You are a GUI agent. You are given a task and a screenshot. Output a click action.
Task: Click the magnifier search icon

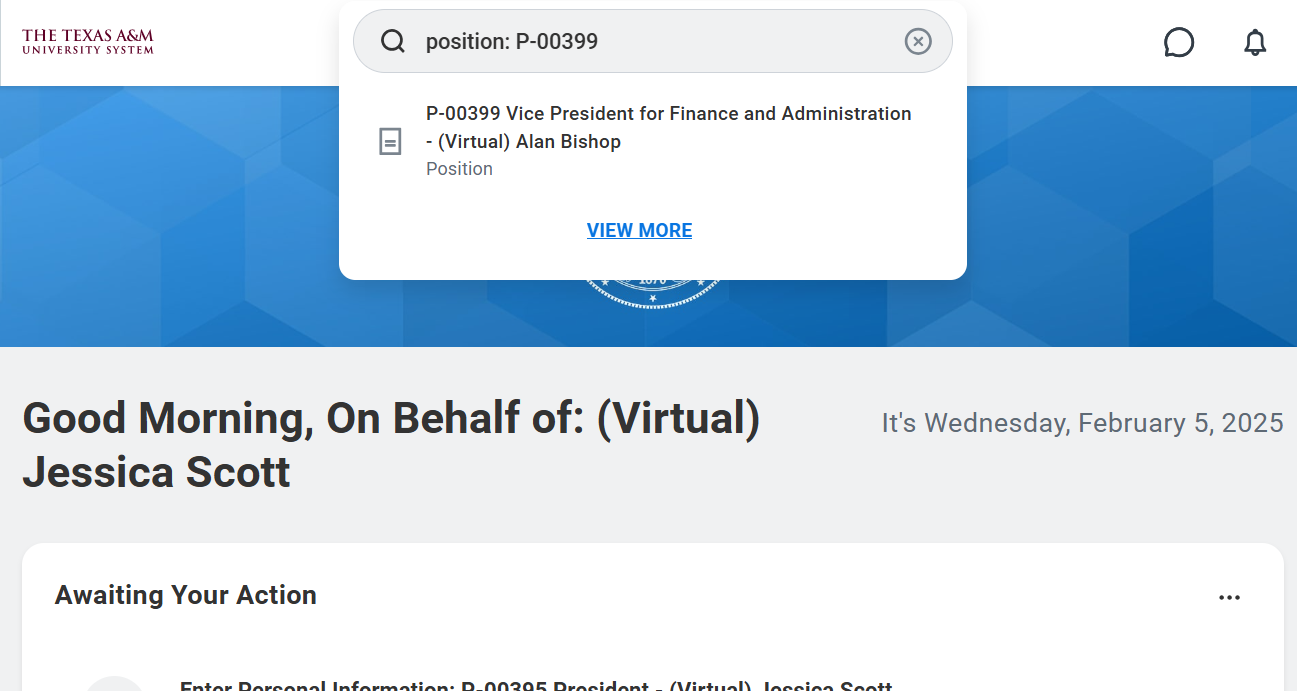click(x=393, y=41)
